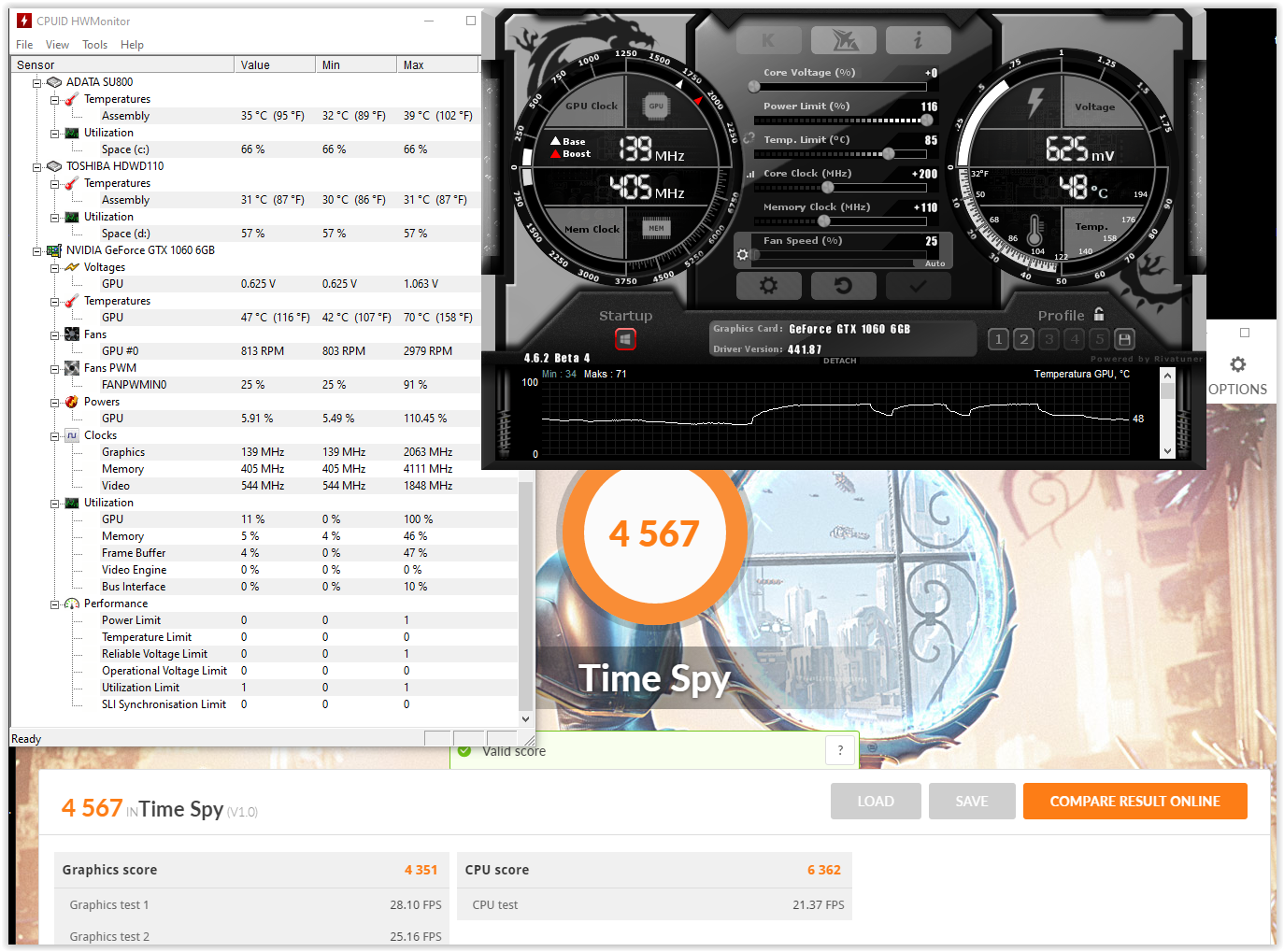
Task: Click the SAVE button in 3DMark
Action: pyautogui.click(x=972, y=802)
